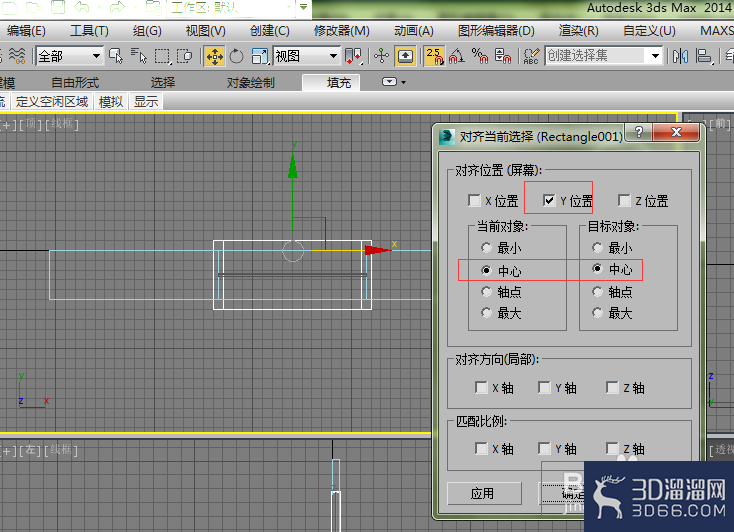734x532 pixels.
Task: Open Select by Name list icon
Action: [x=139, y=56]
